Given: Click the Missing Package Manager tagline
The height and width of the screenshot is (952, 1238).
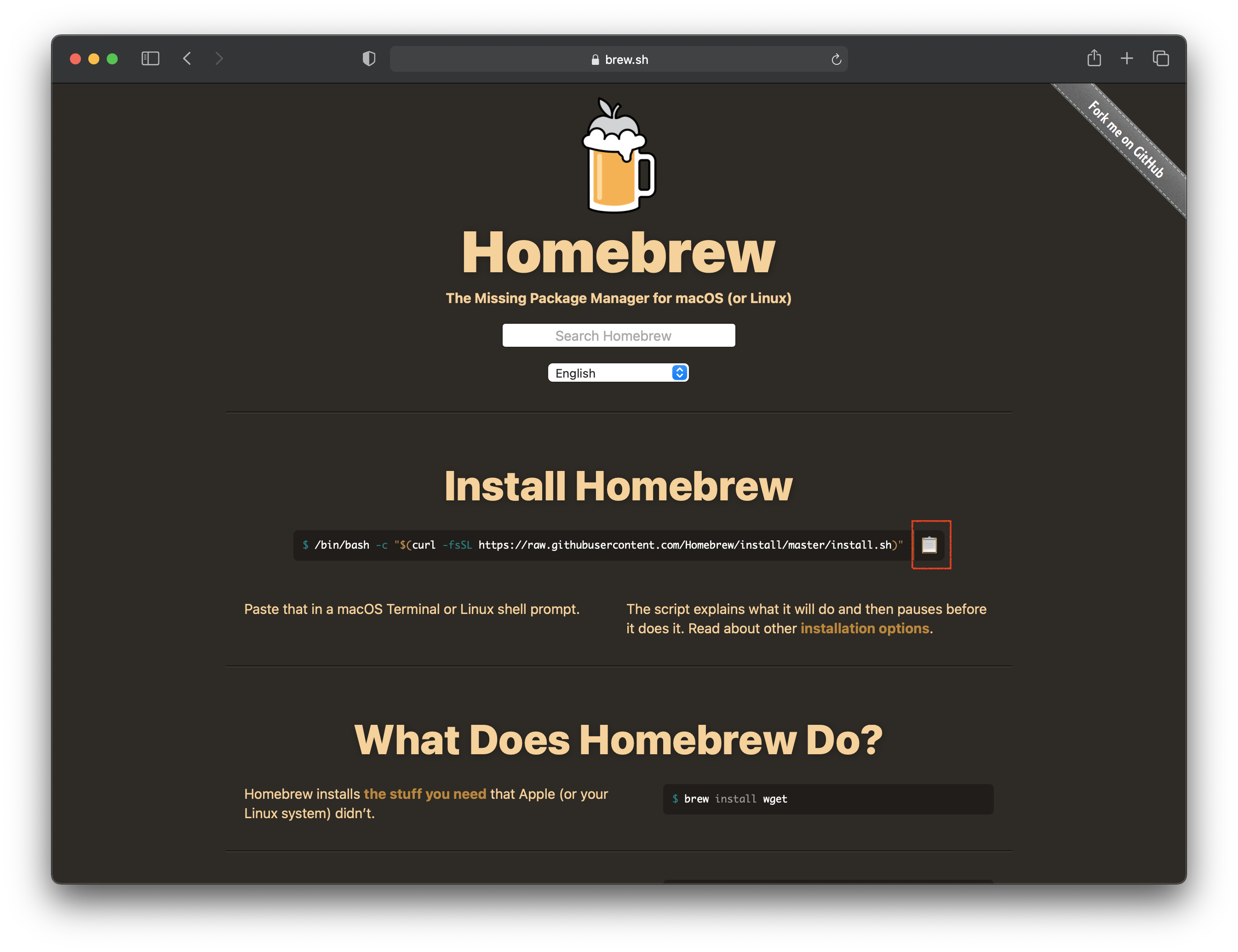Looking at the screenshot, I should coord(619,298).
